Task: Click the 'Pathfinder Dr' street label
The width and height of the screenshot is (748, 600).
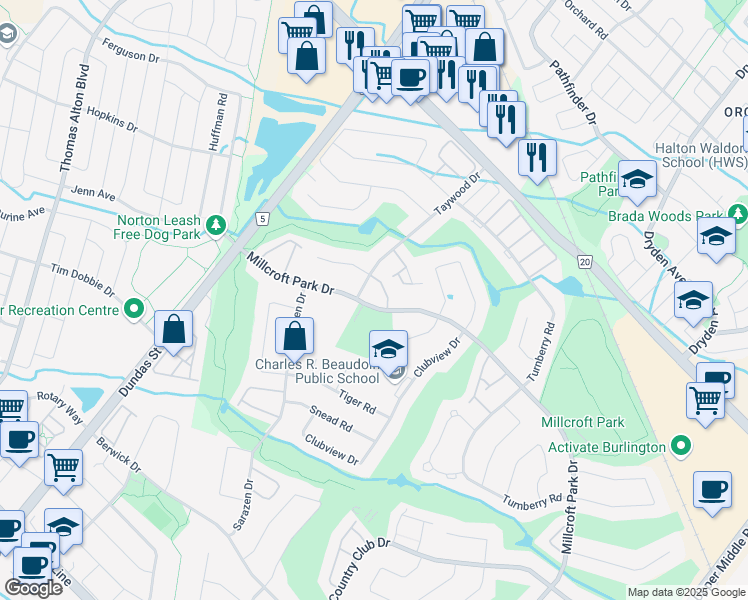Action: [573, 93]
